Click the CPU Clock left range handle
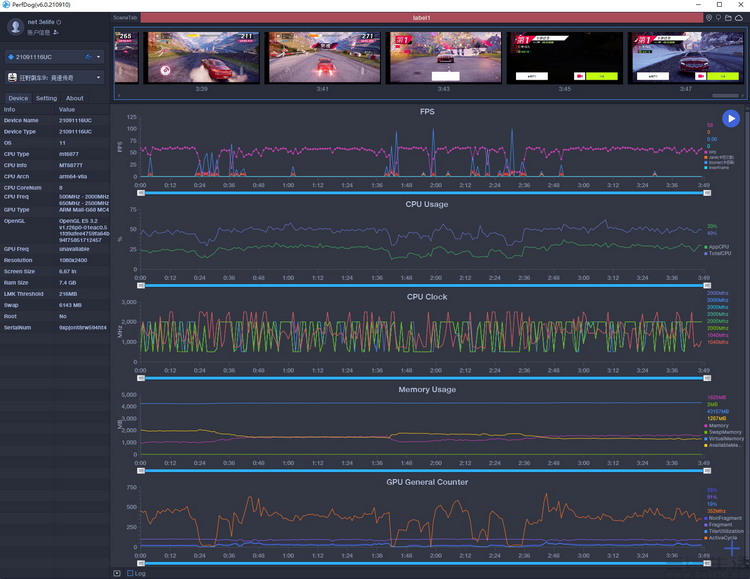This screenshot has height=579, width=750. tap(141, 378)
